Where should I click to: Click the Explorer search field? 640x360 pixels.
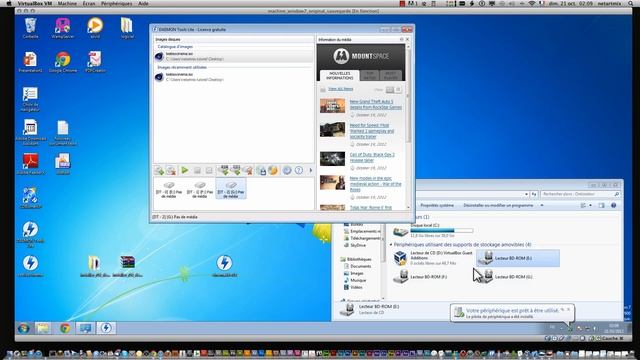pyautogui.click(x=580, y=194)
